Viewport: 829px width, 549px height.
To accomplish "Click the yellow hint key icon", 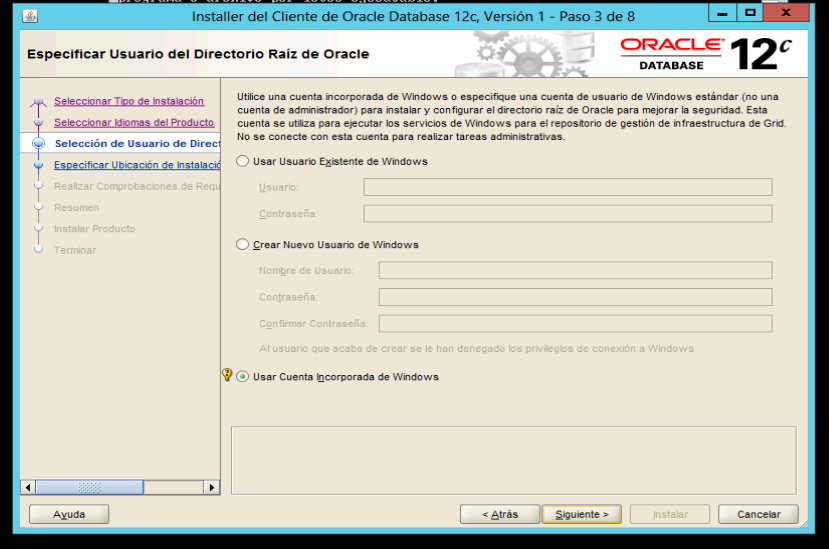I will tap(227, 376).
